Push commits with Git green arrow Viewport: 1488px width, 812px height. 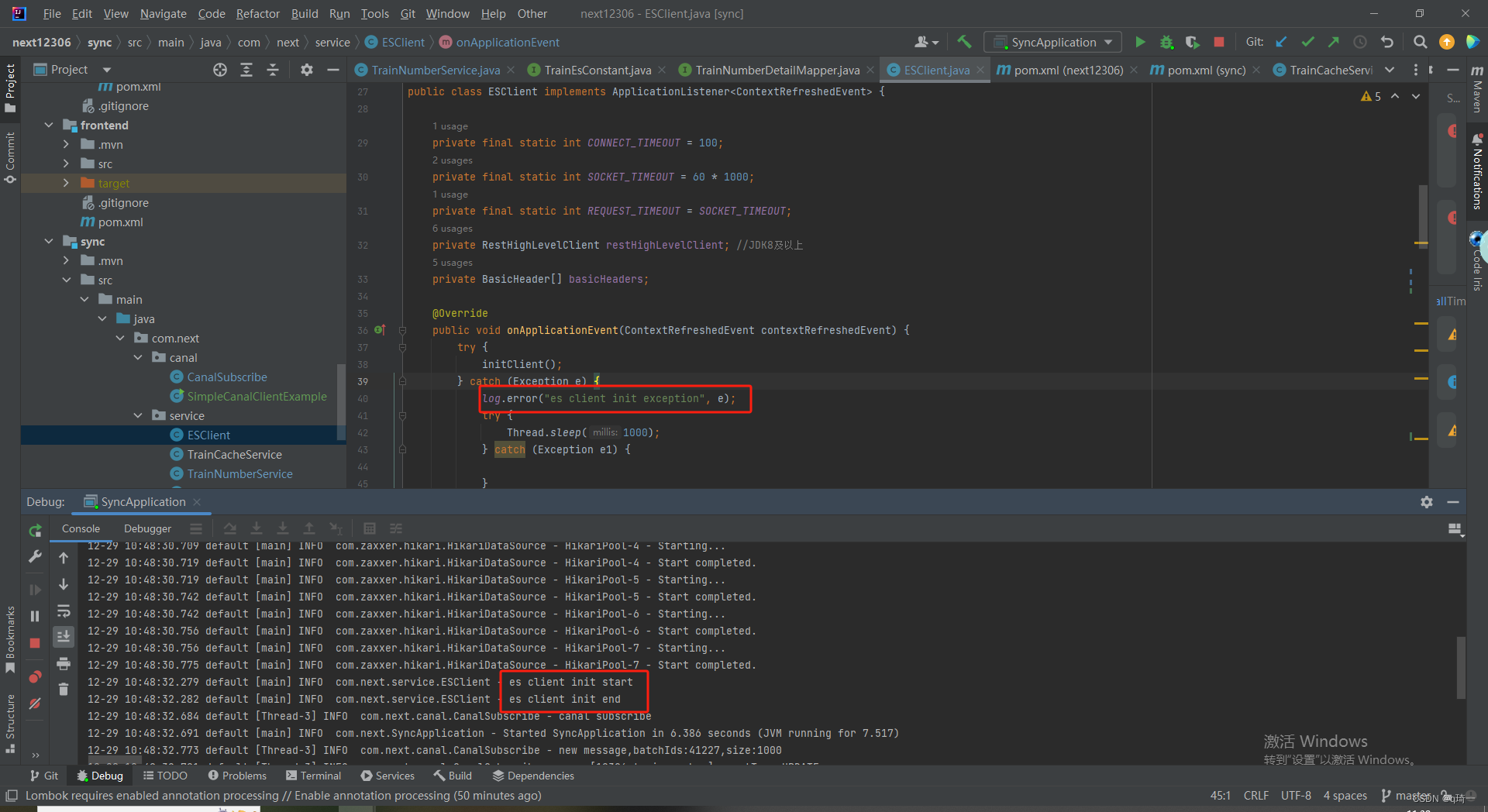1334,42
